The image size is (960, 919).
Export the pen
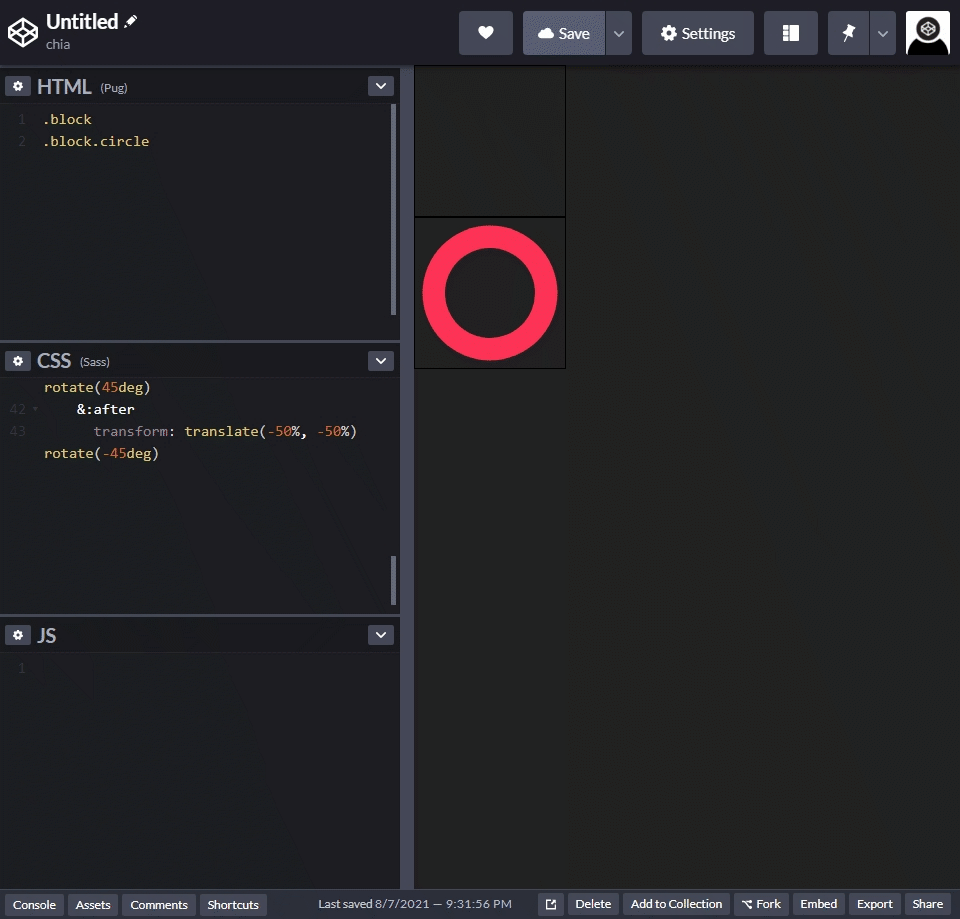[x=875, y=904]
